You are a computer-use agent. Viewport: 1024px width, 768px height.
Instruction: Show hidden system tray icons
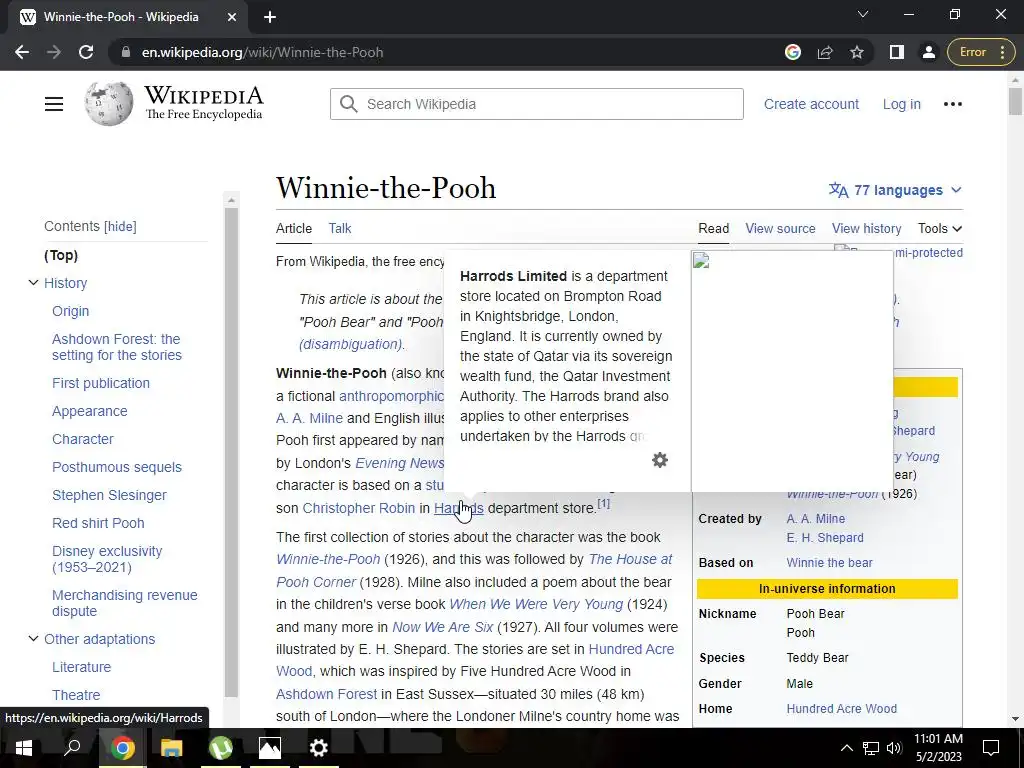[x=846, y=748]
